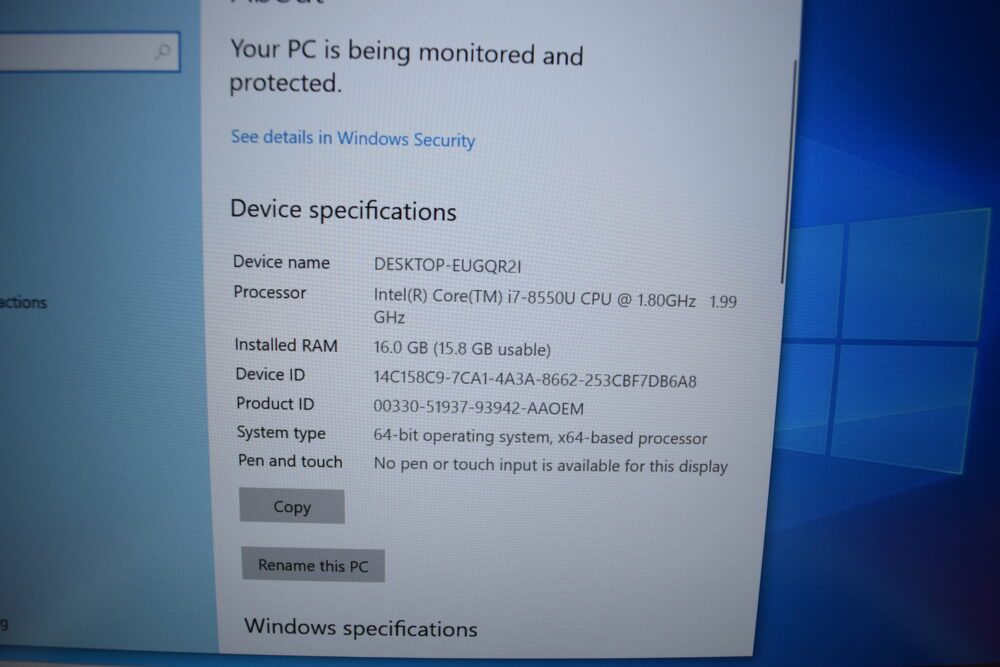Click the Rename this PC button

point(313,565)
